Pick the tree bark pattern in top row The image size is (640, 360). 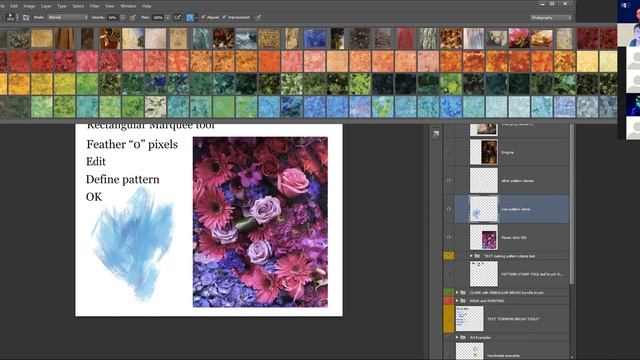pyautogui.click(x=428, y=39)
